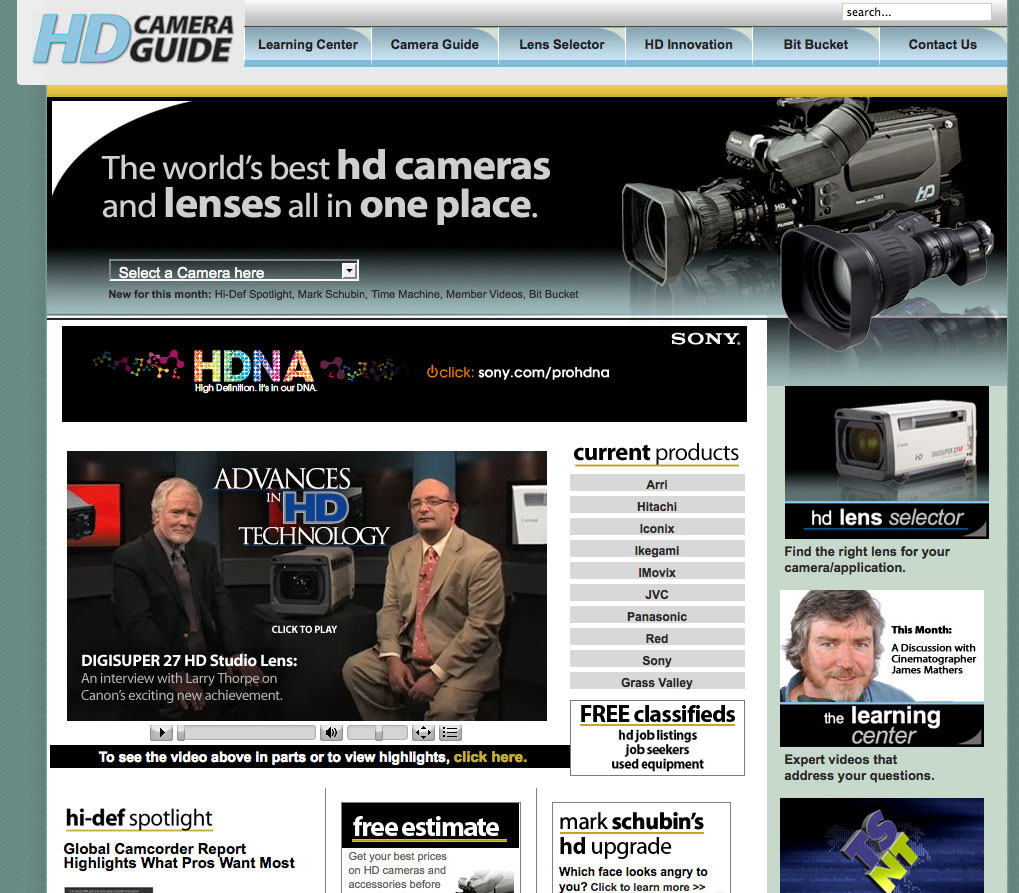Image resolution: width=1019 pixels, height=893 pixels.
Task: Select Sony in current products
Action: (657, 660)
